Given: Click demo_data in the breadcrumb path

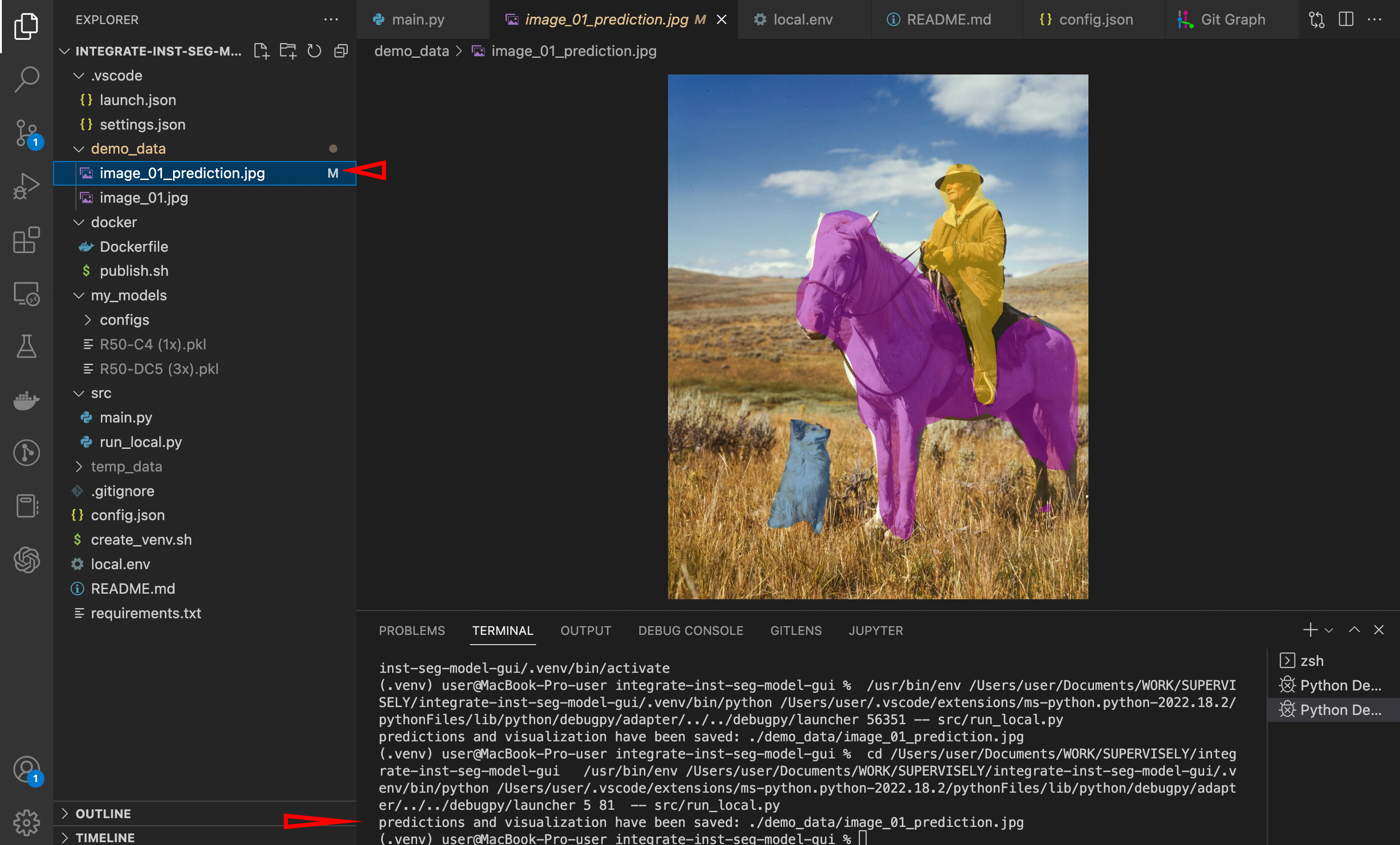Looking at the screenshot, I should (x=412, y=51).
